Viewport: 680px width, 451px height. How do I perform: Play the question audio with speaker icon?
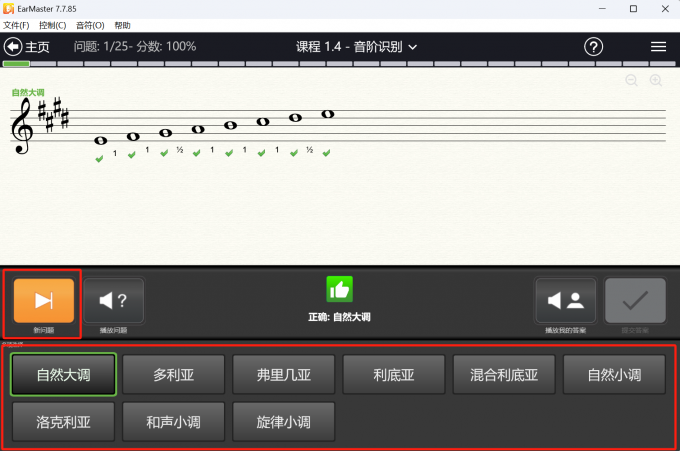(114, 301)
